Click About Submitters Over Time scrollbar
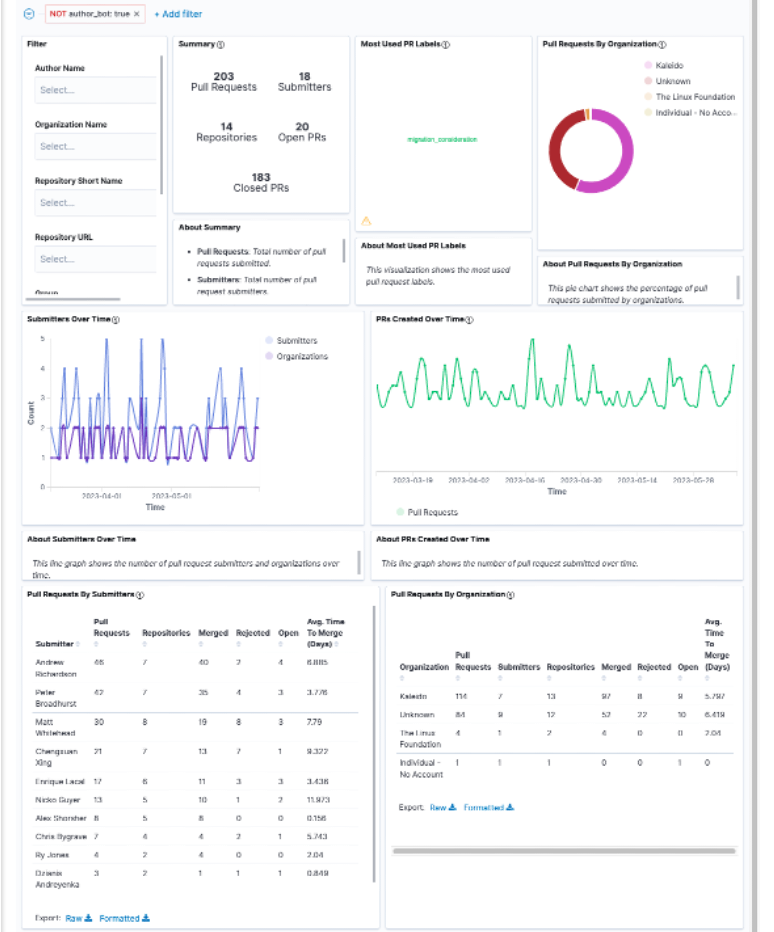The width and height of the screenshot is (774, 932). coord(359,562)
